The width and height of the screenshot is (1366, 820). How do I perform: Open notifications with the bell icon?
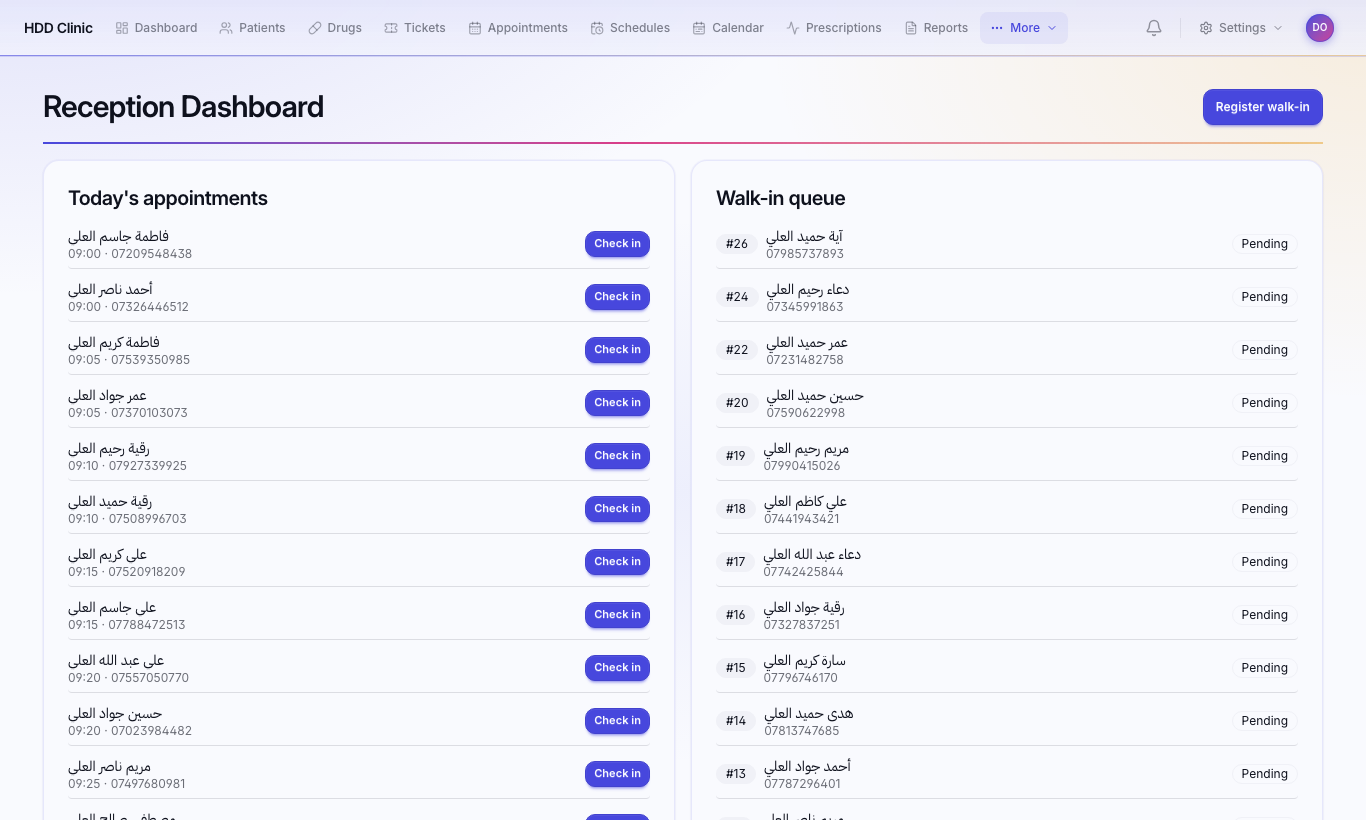(1154, 28)
